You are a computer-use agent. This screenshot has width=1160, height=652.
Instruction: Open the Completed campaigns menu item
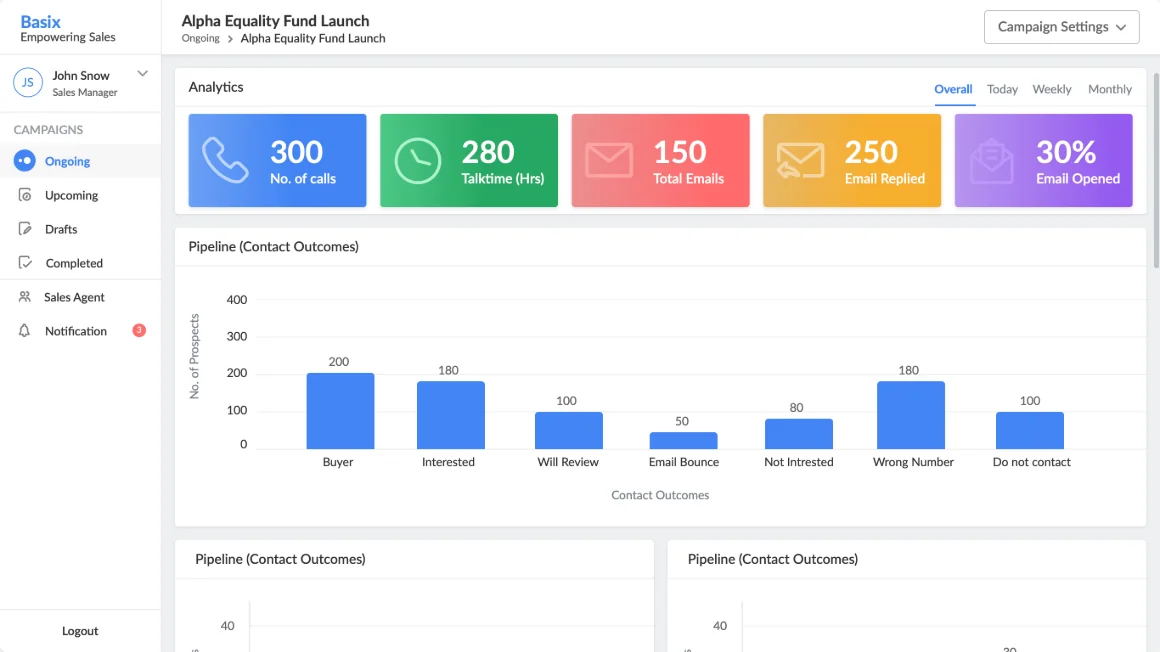(x=80, y=263)
